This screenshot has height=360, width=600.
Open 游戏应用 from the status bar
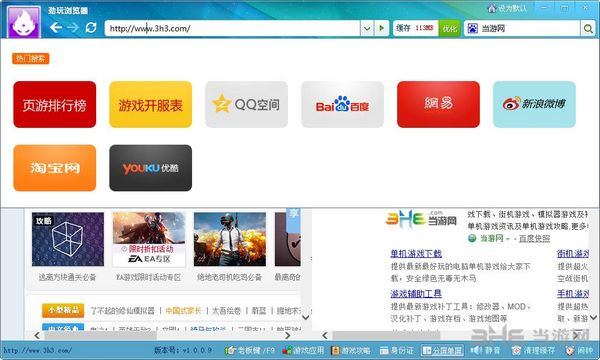[303, 350]
